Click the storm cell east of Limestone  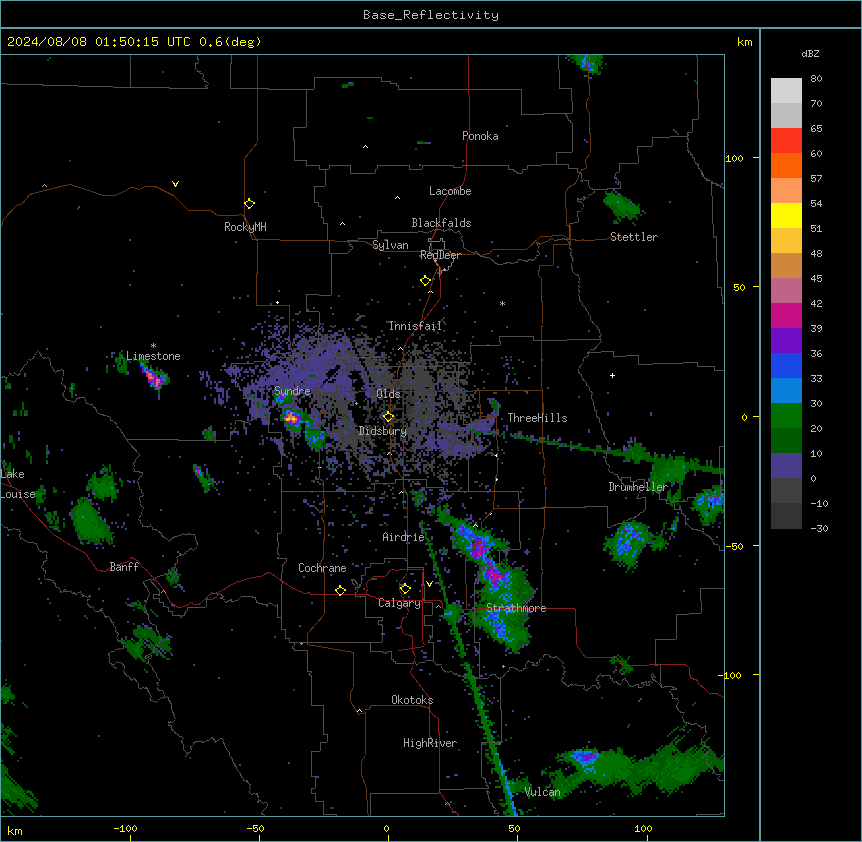153,378
